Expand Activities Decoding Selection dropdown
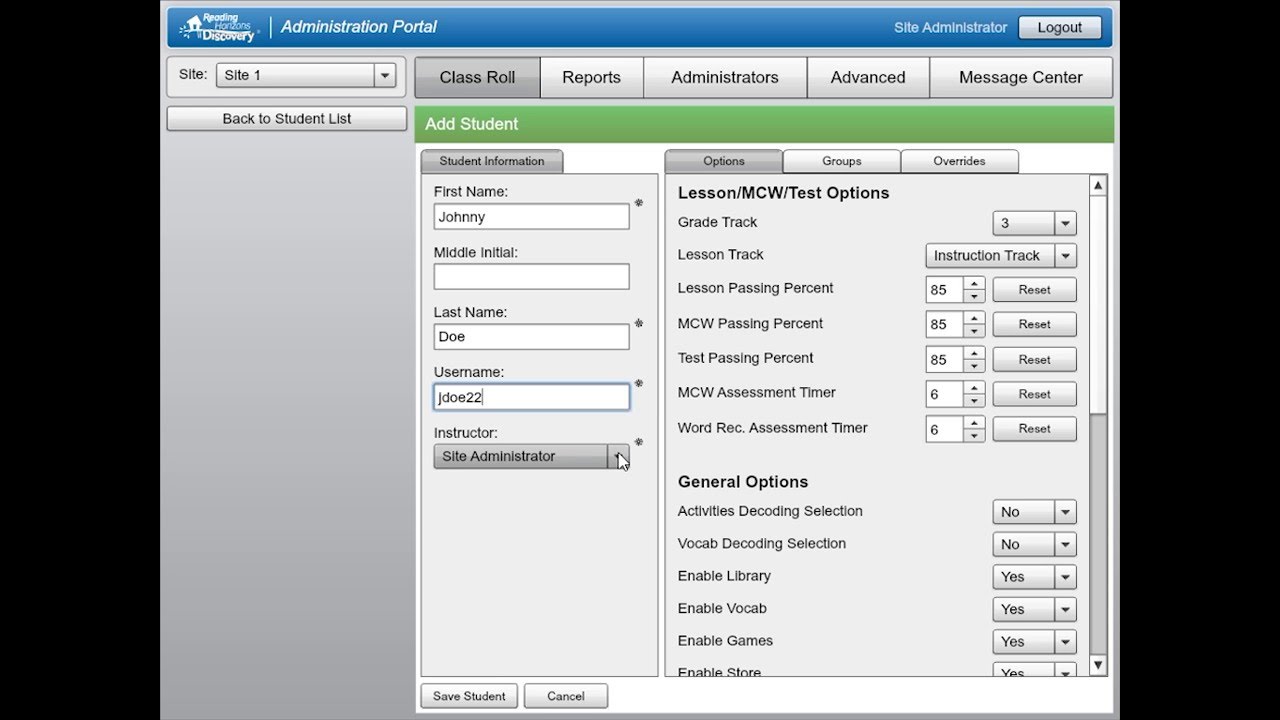 1034,512
